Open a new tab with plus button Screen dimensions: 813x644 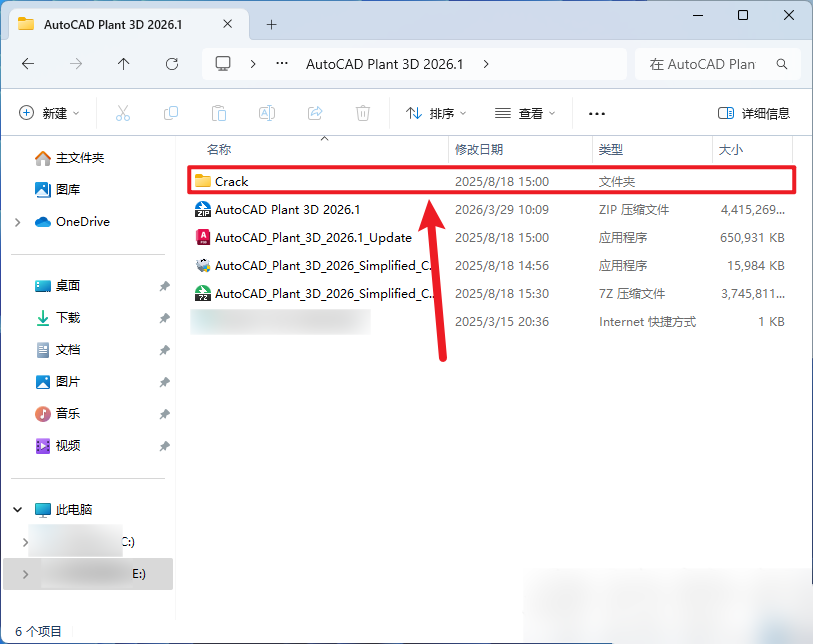[x=271, y=24]
